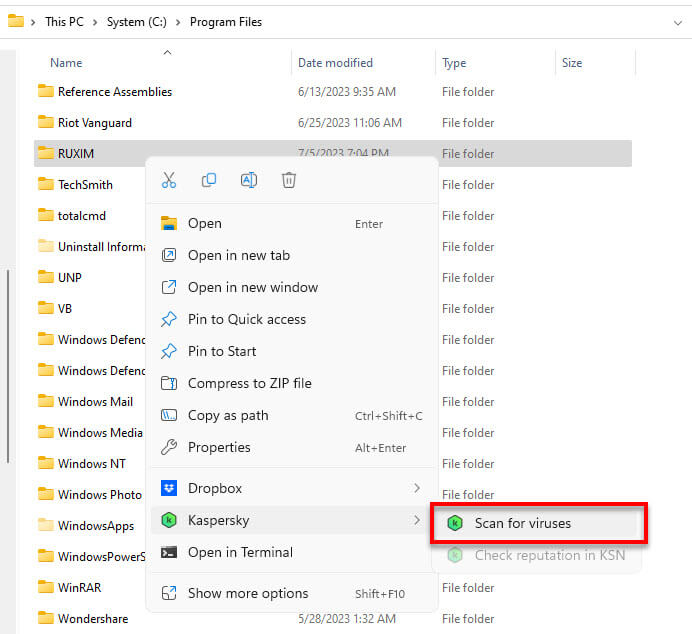Click the Dropbox icon in context menu

pos(169,488)
